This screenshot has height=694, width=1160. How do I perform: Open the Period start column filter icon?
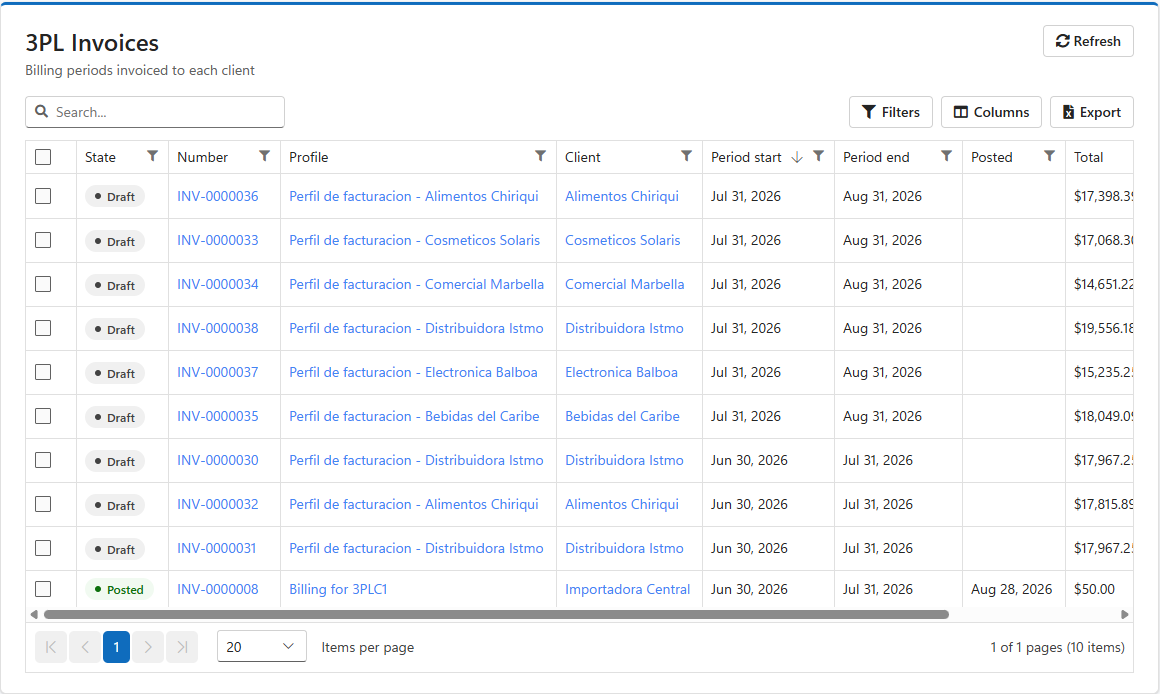(818, 156)
